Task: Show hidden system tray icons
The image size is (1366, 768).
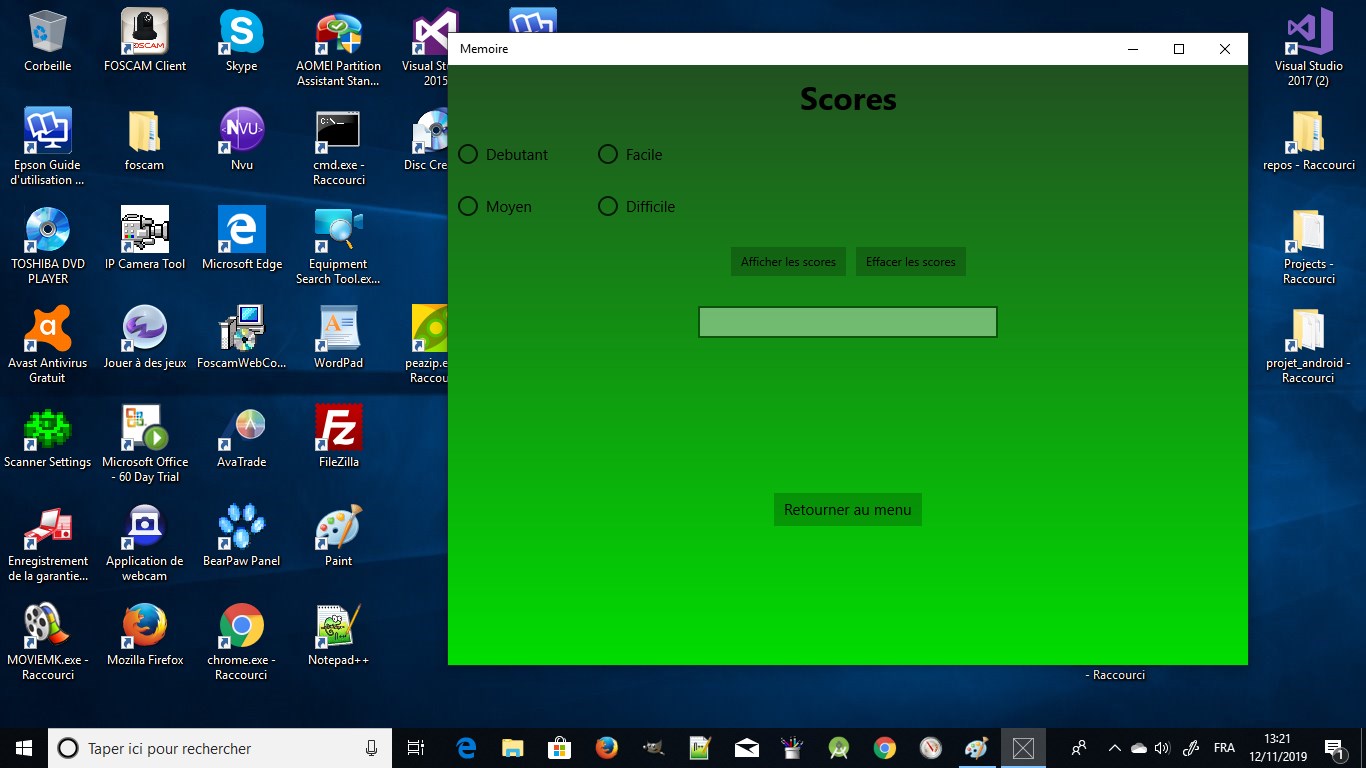Action: (x=1114, y=748)
